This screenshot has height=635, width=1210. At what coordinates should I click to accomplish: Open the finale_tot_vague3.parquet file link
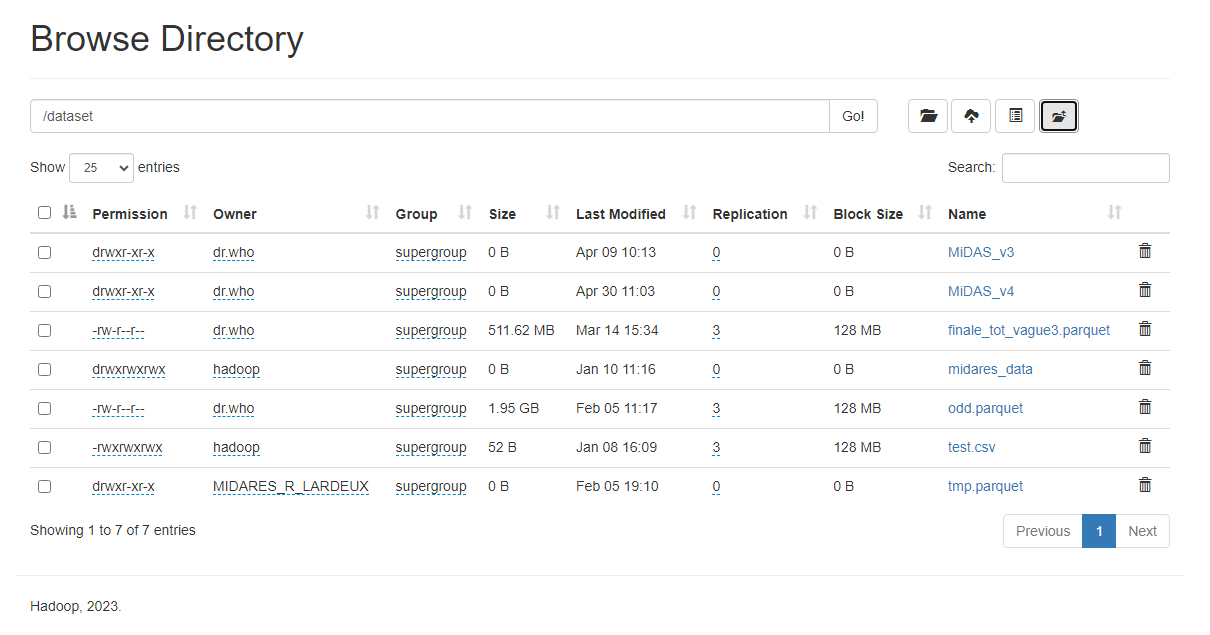[1028, 331]
